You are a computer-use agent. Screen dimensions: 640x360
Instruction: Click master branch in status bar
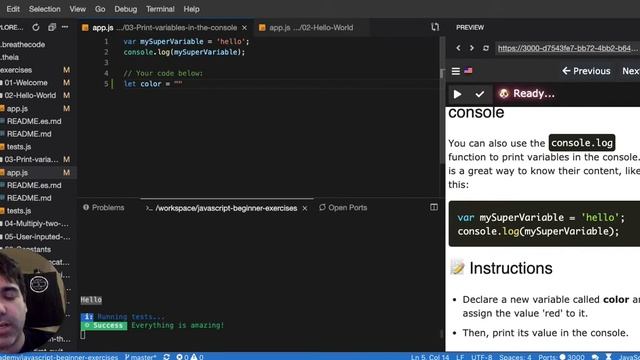point(140,357)
